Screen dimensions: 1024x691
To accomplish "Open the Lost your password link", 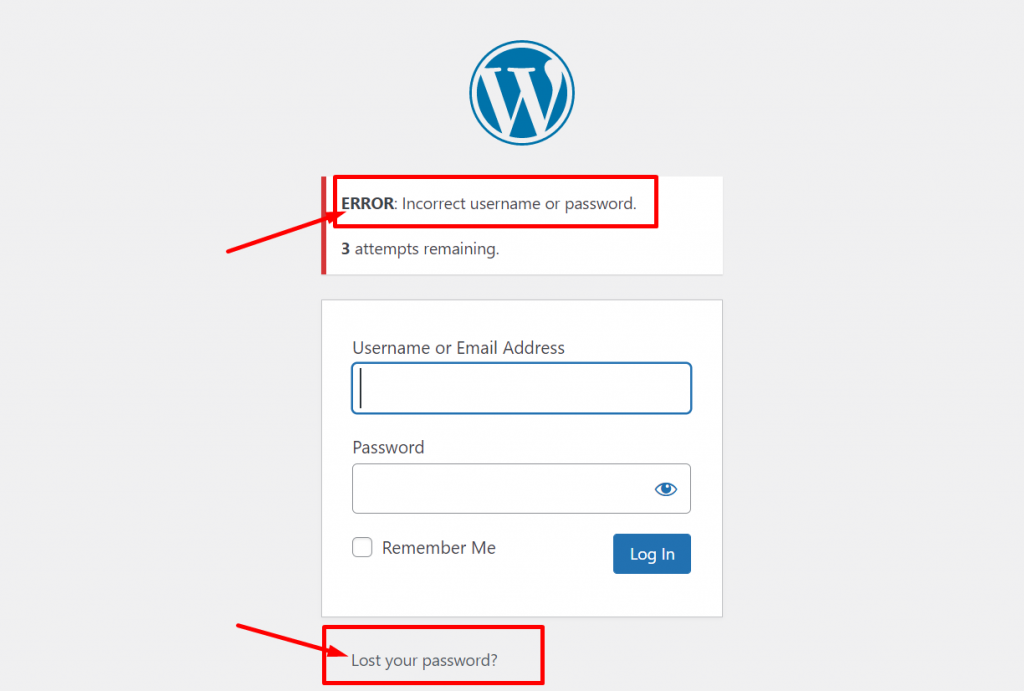I will pos(424,660).
